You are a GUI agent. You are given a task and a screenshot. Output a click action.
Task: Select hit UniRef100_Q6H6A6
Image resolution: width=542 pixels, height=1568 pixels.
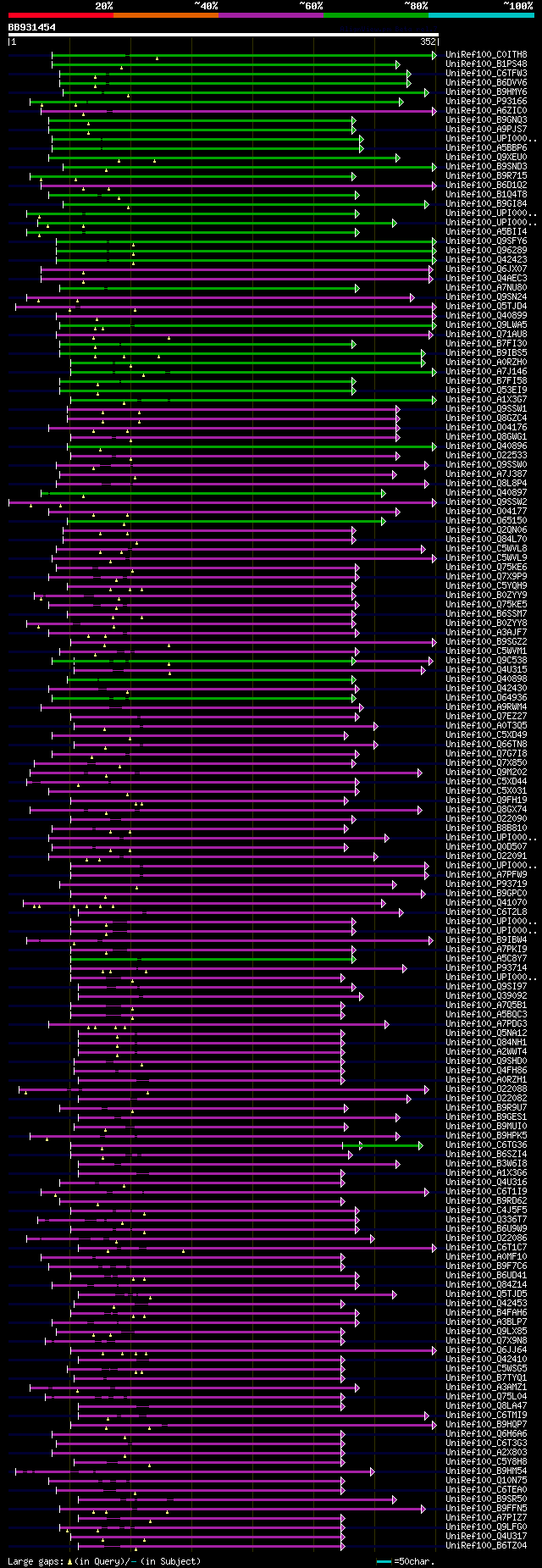pos(486,1433)
